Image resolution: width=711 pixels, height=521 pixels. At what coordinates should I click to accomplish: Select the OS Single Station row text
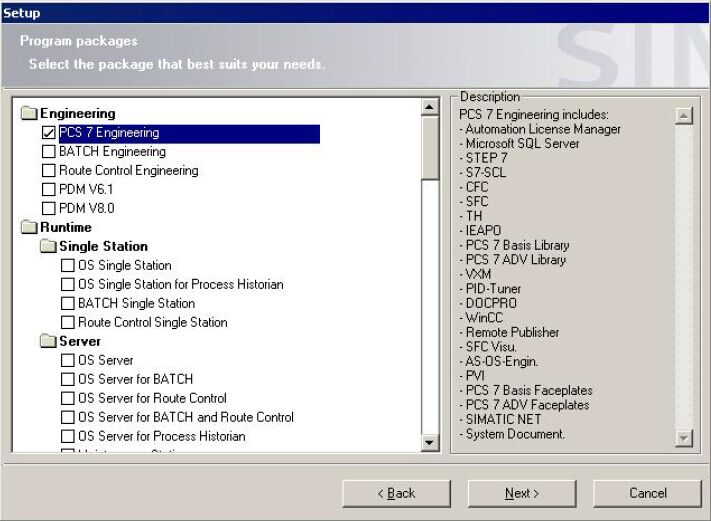click(125, 265)
